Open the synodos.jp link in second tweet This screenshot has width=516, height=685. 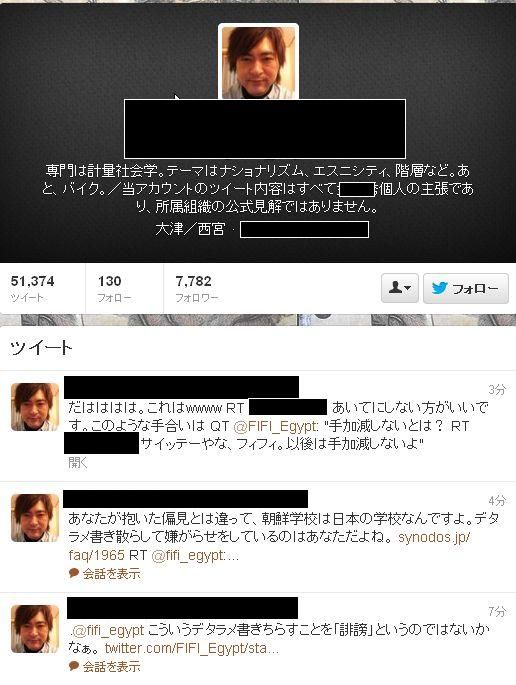pos(269,546)
